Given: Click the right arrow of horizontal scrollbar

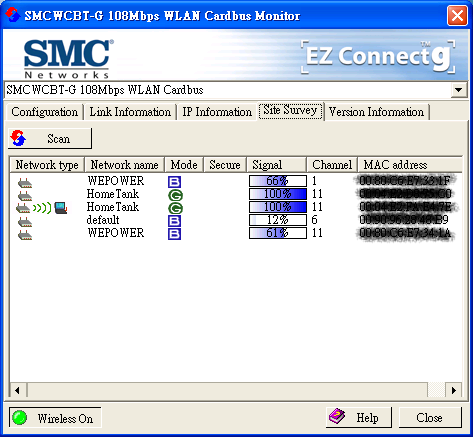Looking at the screenshot, I should [453, 390].
